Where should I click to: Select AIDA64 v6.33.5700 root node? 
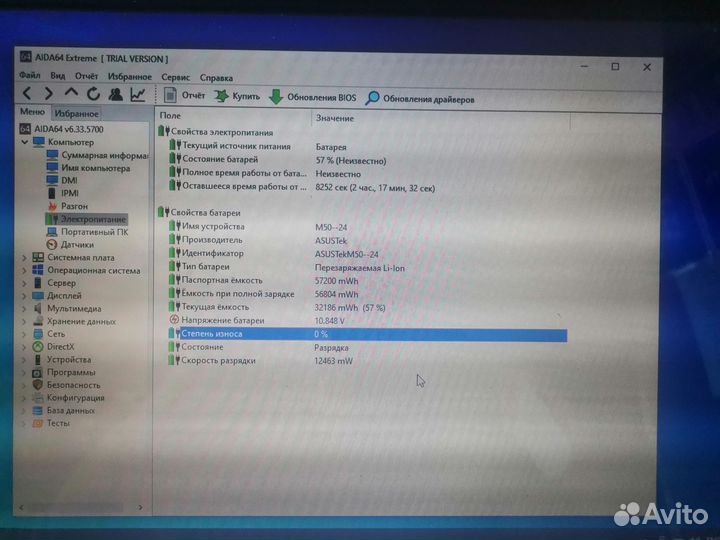(x=62, y=129)
